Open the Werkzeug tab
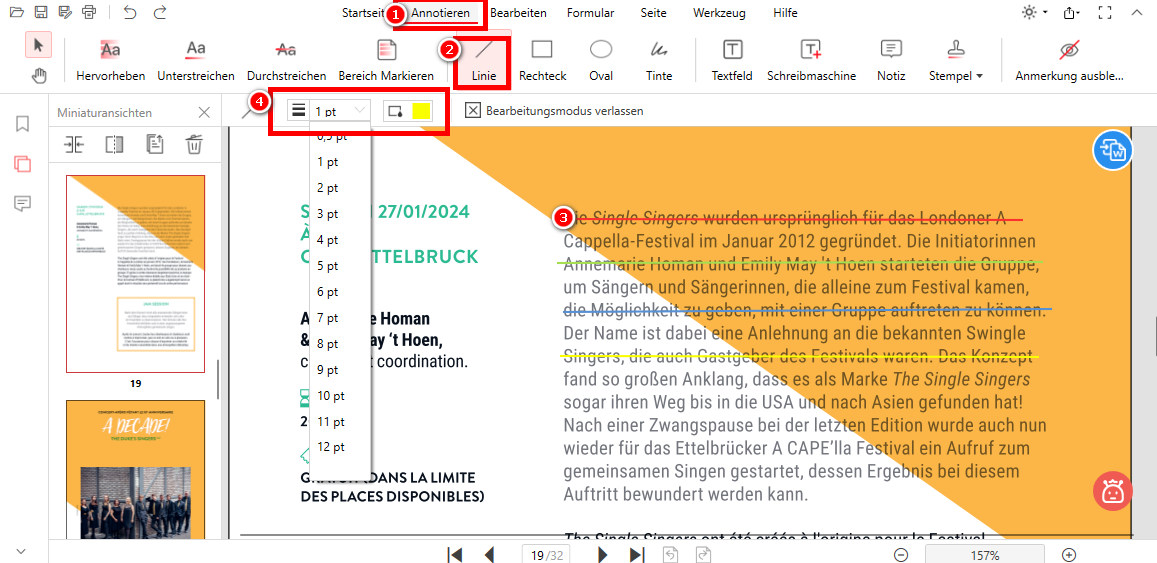The height and width of the screenshot is (563, 1157). [x=719, y=13]
